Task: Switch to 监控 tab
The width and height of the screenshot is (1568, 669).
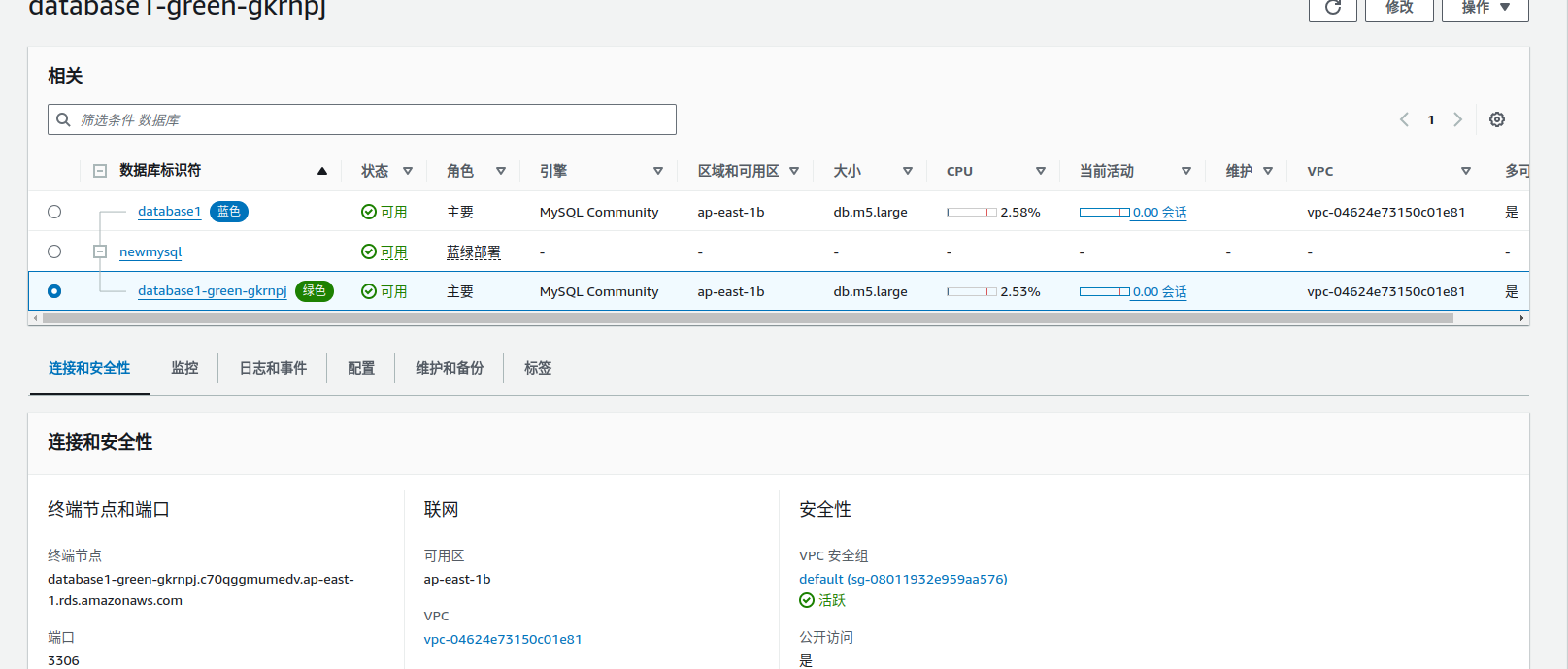Action: pos(184,368)
